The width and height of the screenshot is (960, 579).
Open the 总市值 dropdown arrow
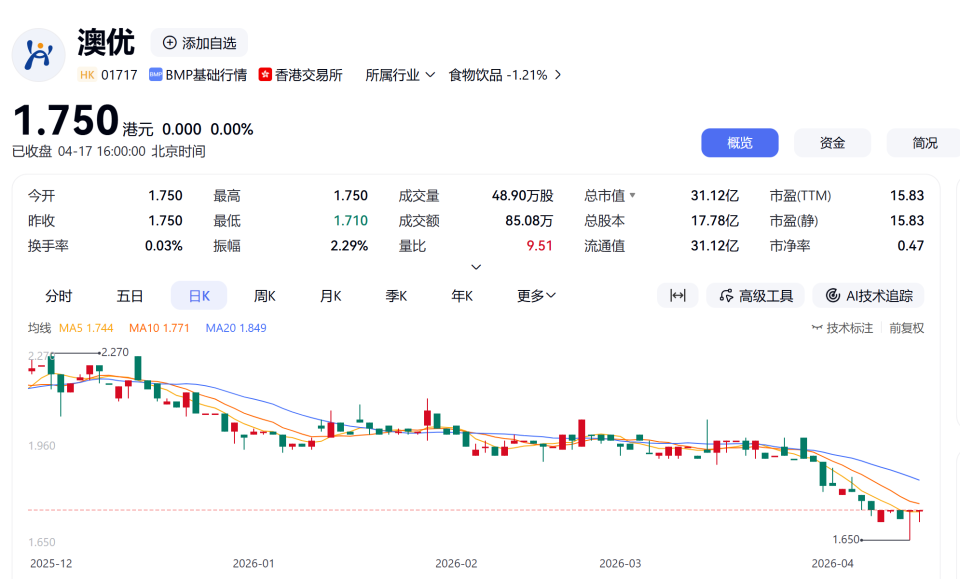(632, 196)
